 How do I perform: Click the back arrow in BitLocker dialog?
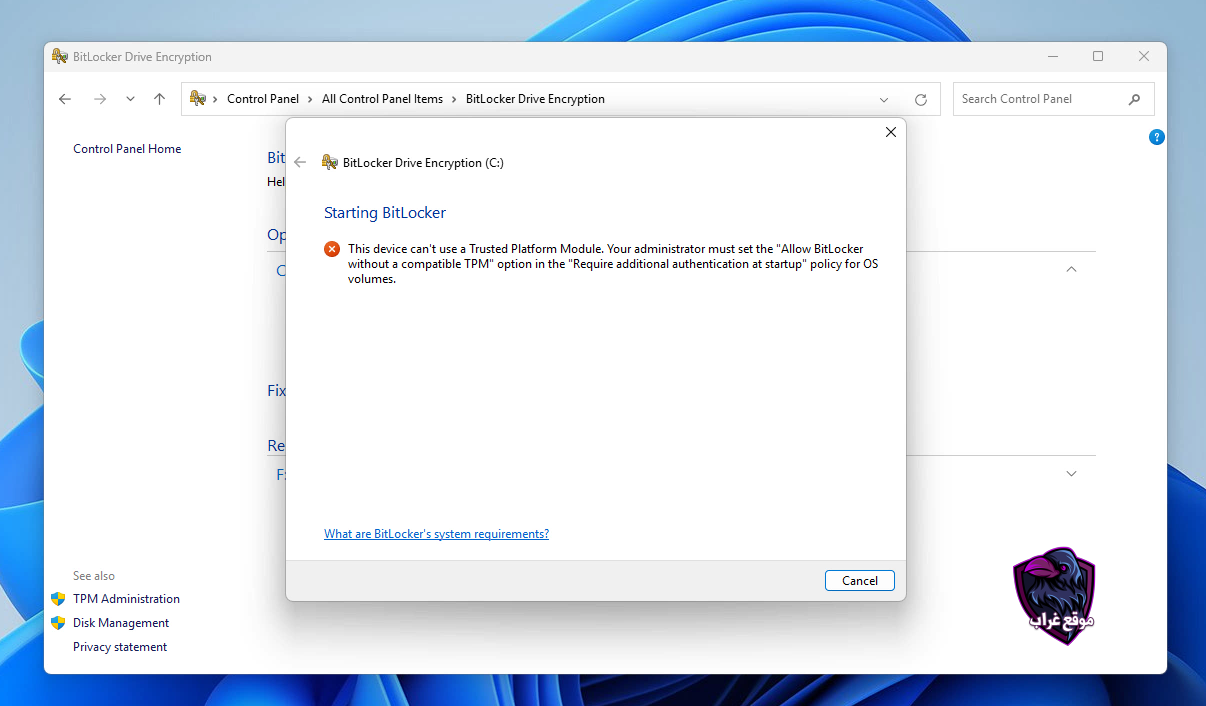(x=300, y=162)
